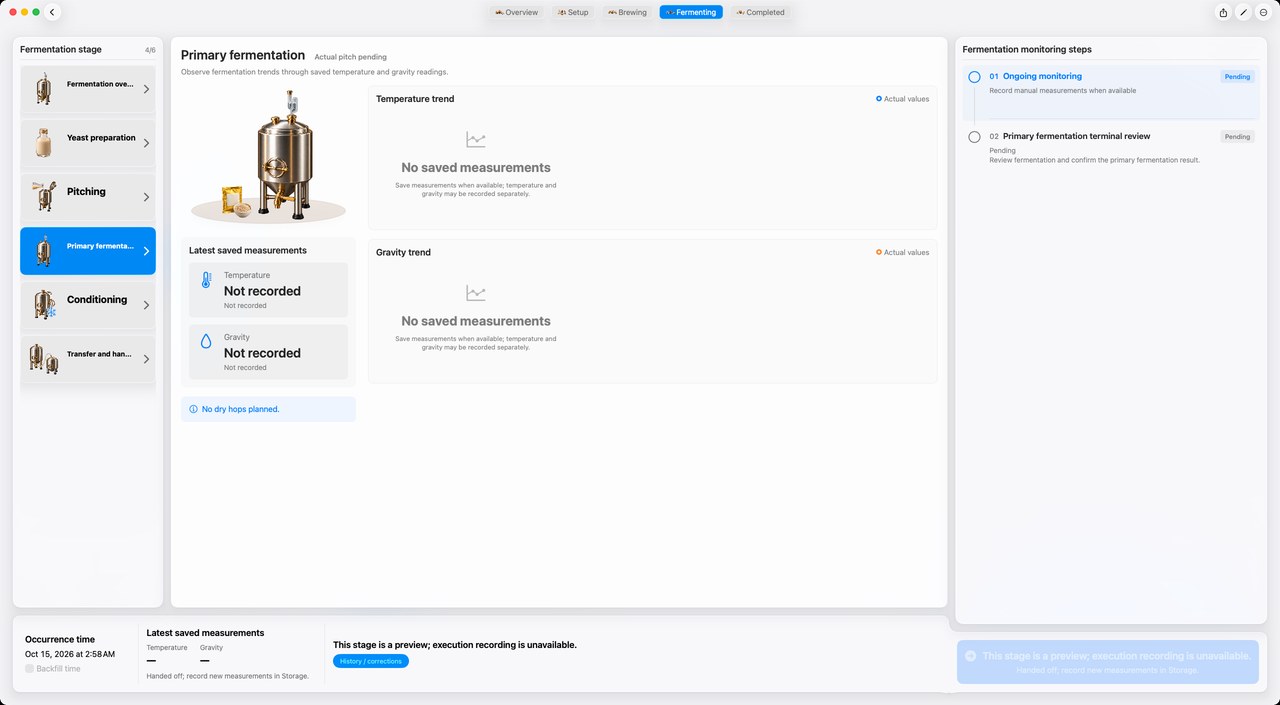The height and width of the screenshot is (705, 1280).
Task: Click the Pitching tank icon
Action: 43,196
